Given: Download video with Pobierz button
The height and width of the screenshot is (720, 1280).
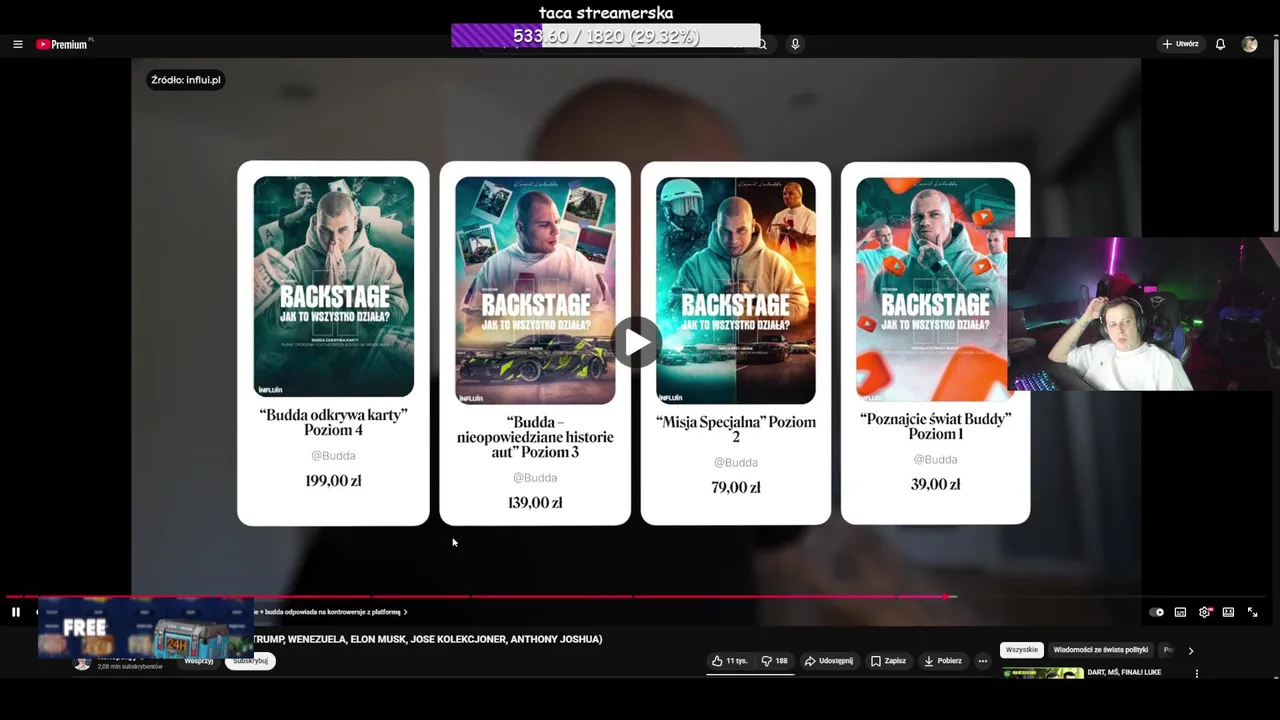Looking at the screenshot, I should (942, 661).
